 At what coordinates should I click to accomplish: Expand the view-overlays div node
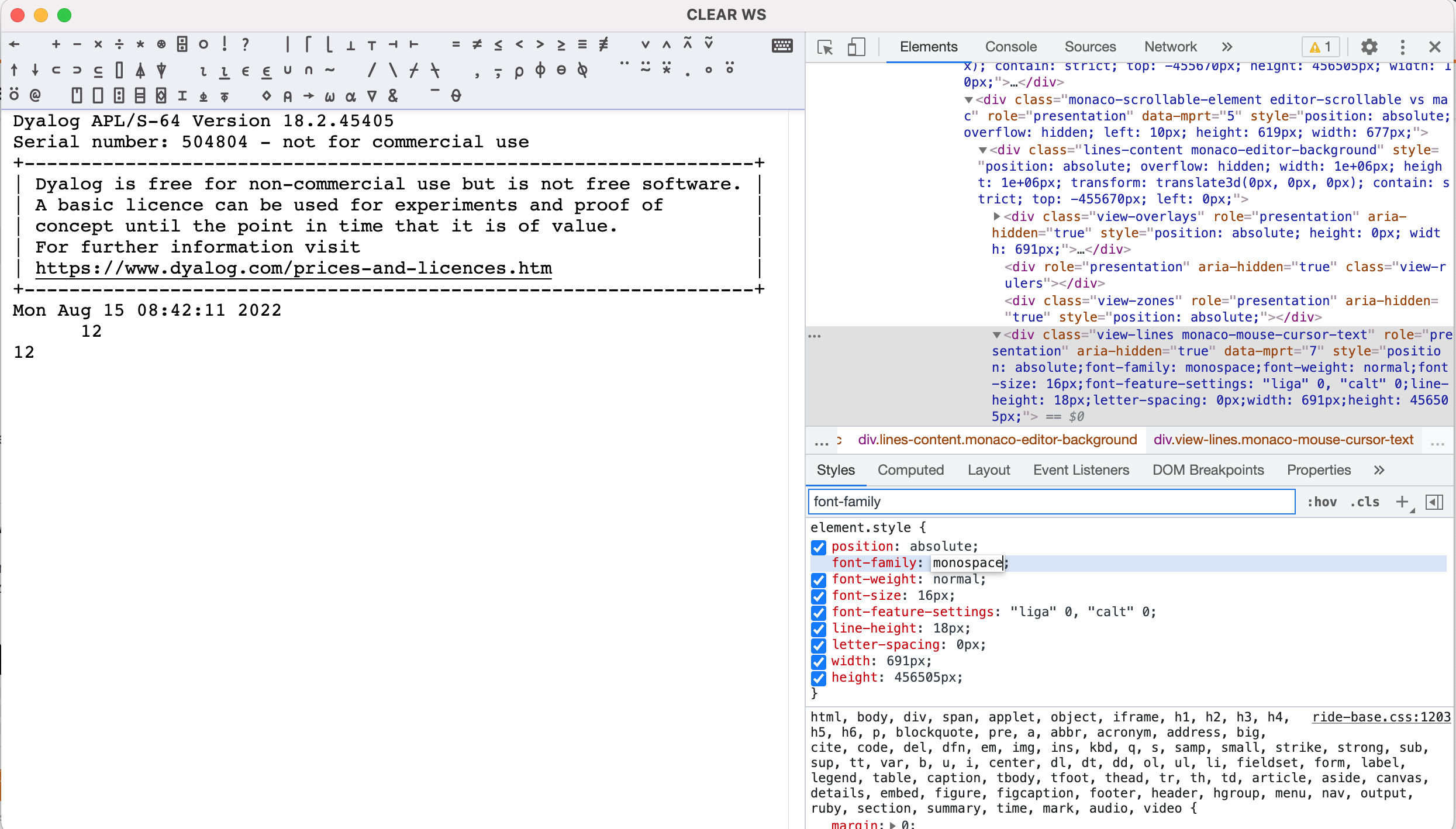tap(997, 216)
